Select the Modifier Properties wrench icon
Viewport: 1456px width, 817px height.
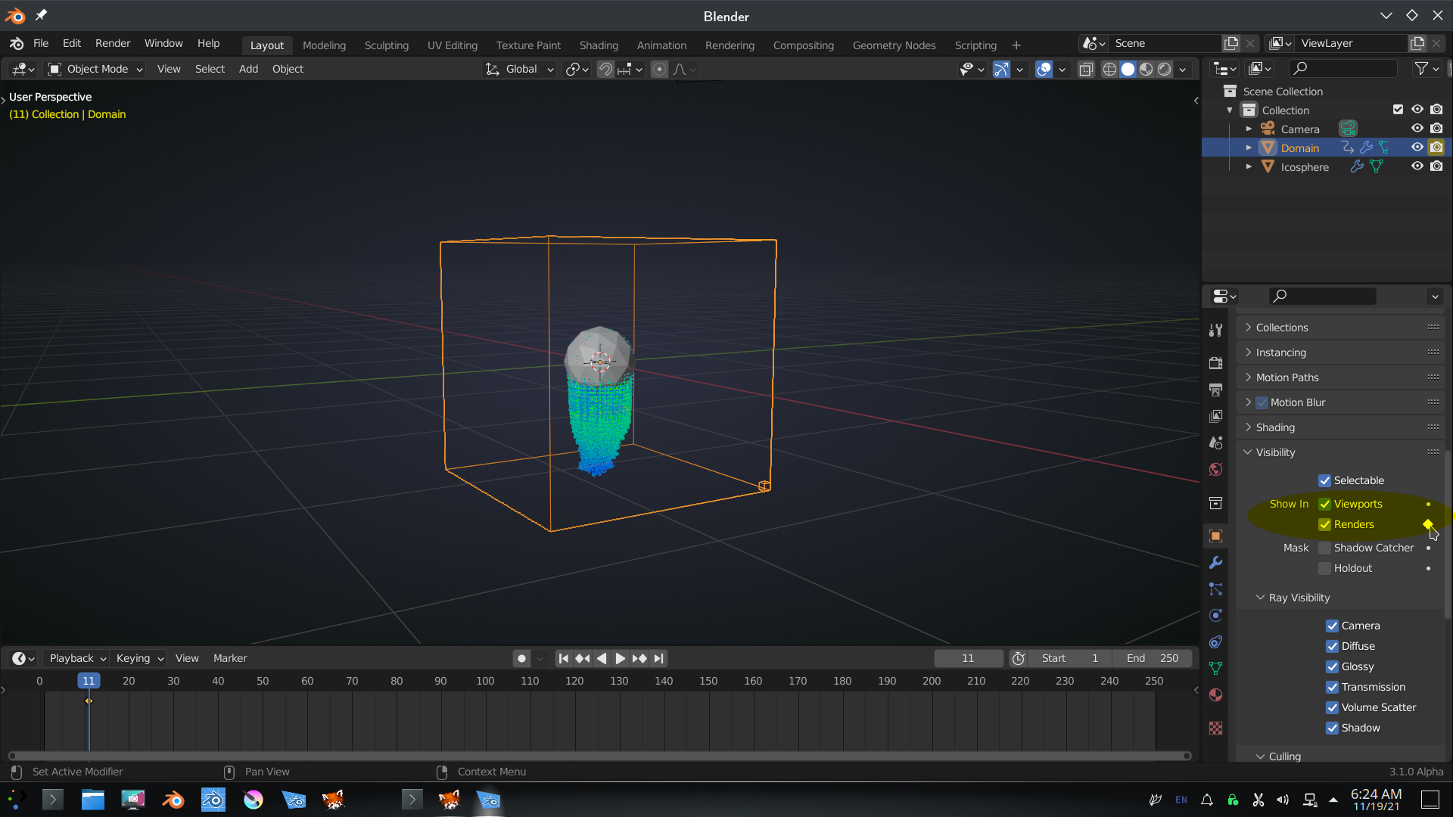pyautogui.click(x=1215, y=562)
